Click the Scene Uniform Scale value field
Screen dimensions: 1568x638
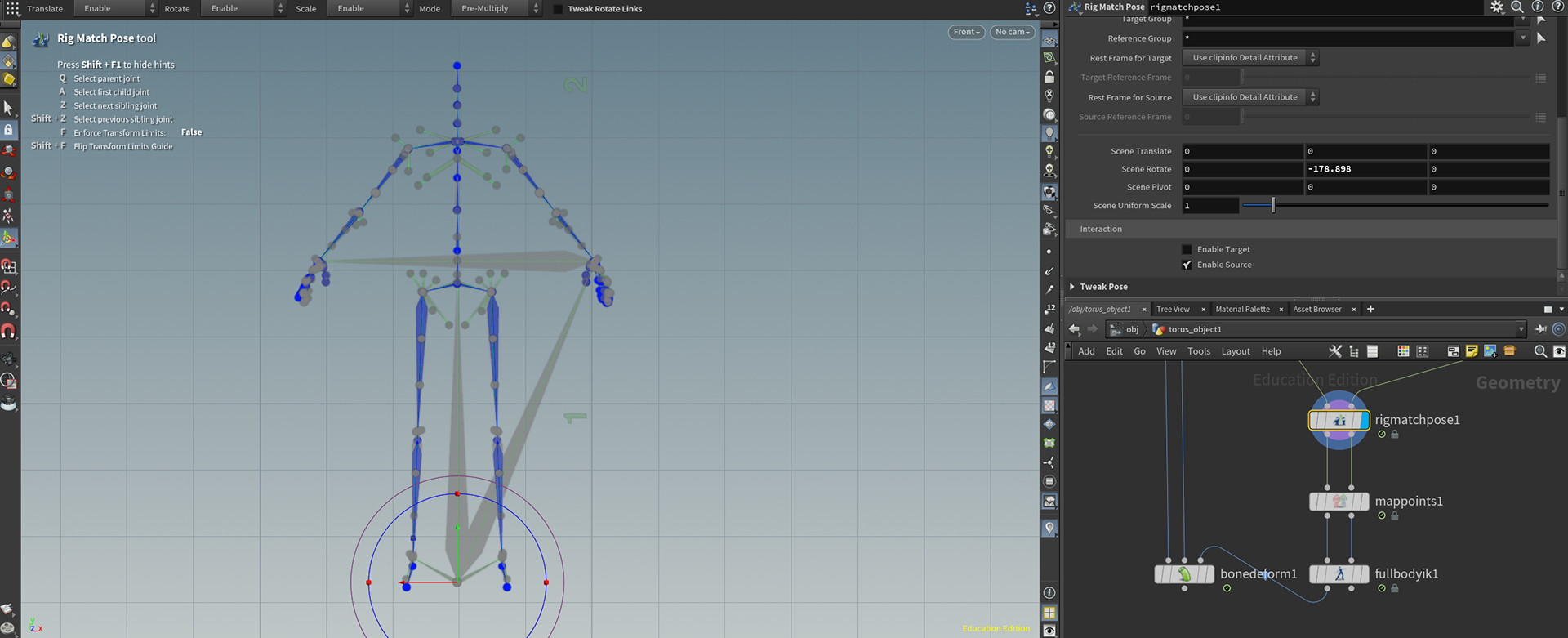point(1210,206)
